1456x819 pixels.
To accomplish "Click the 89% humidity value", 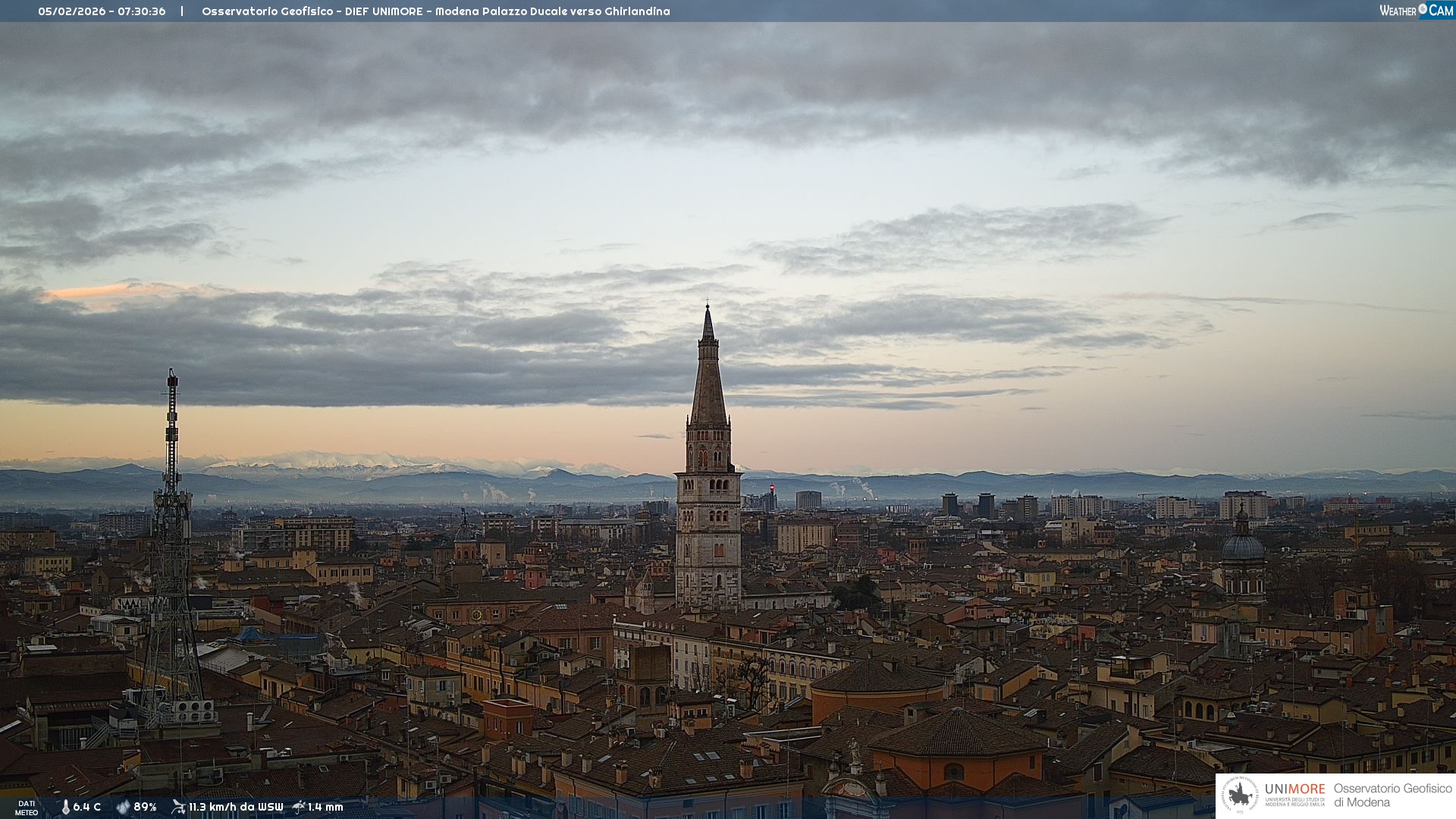I will [x=145, y=807].
